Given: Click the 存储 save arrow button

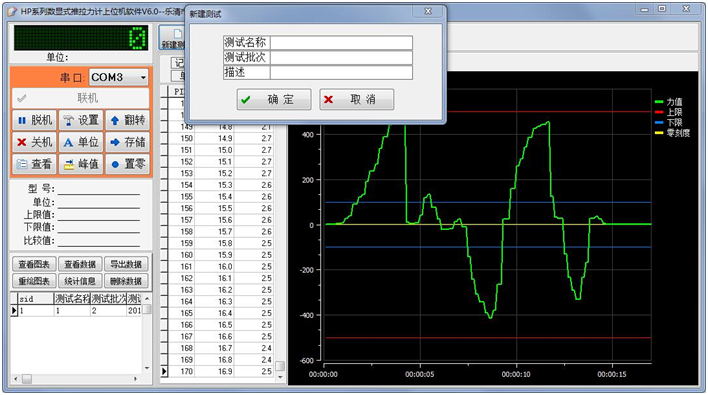Looking at the screenshot, I should click(x=128, y=142).
